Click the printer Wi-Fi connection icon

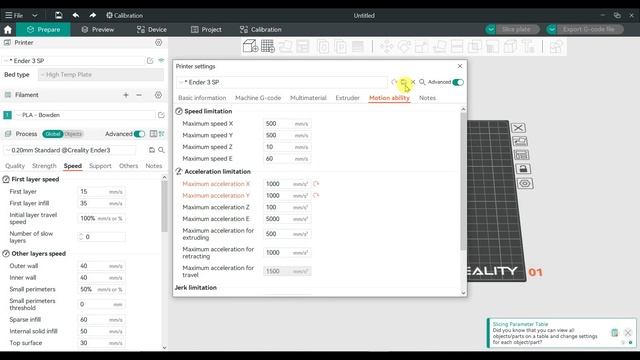161,60
